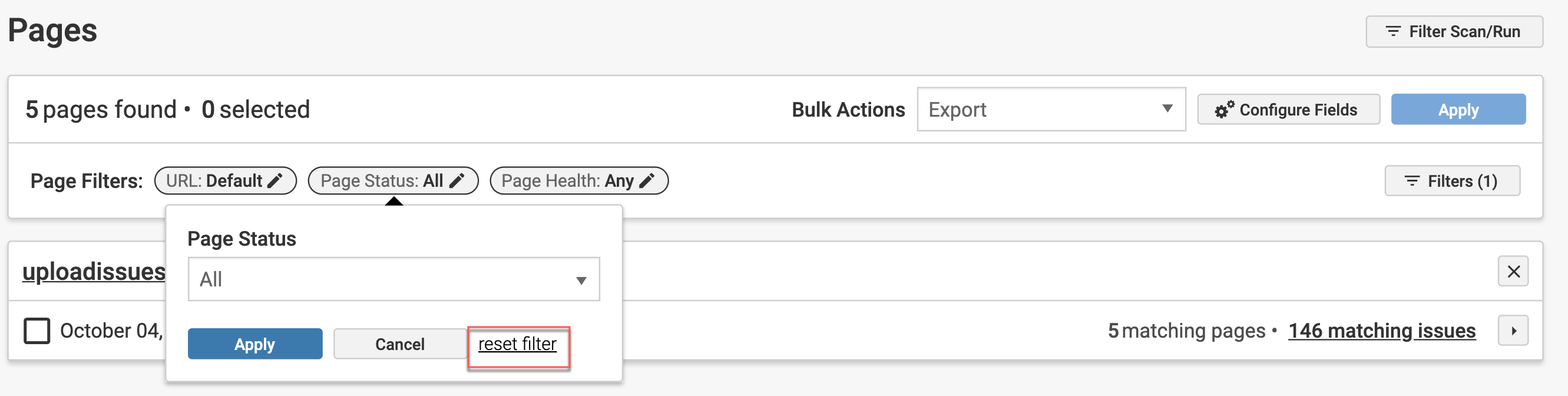1568x396 pixels.
Task: Click the filter icon on Filters (1)
Action: (1411, 181)
